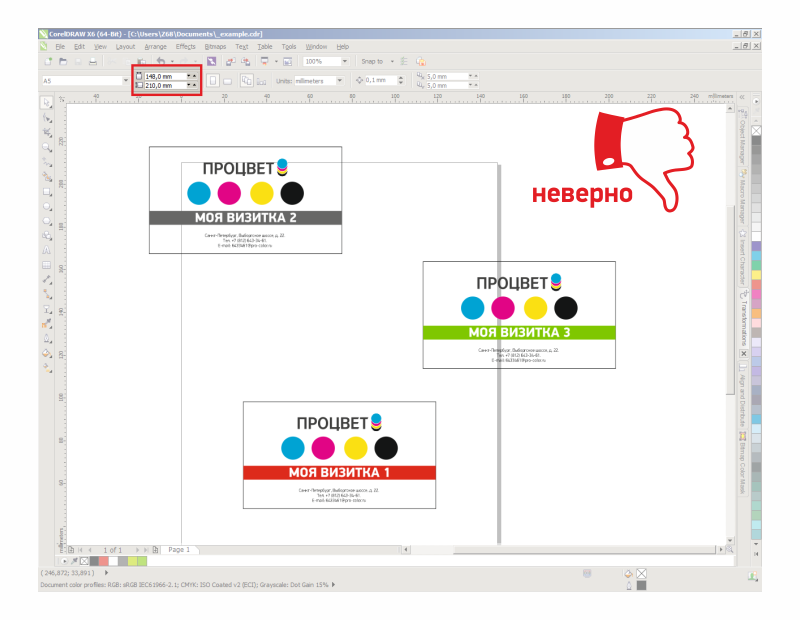Click the Import icon in toolbar
800x620 pixels.
(x=231, y=62)
